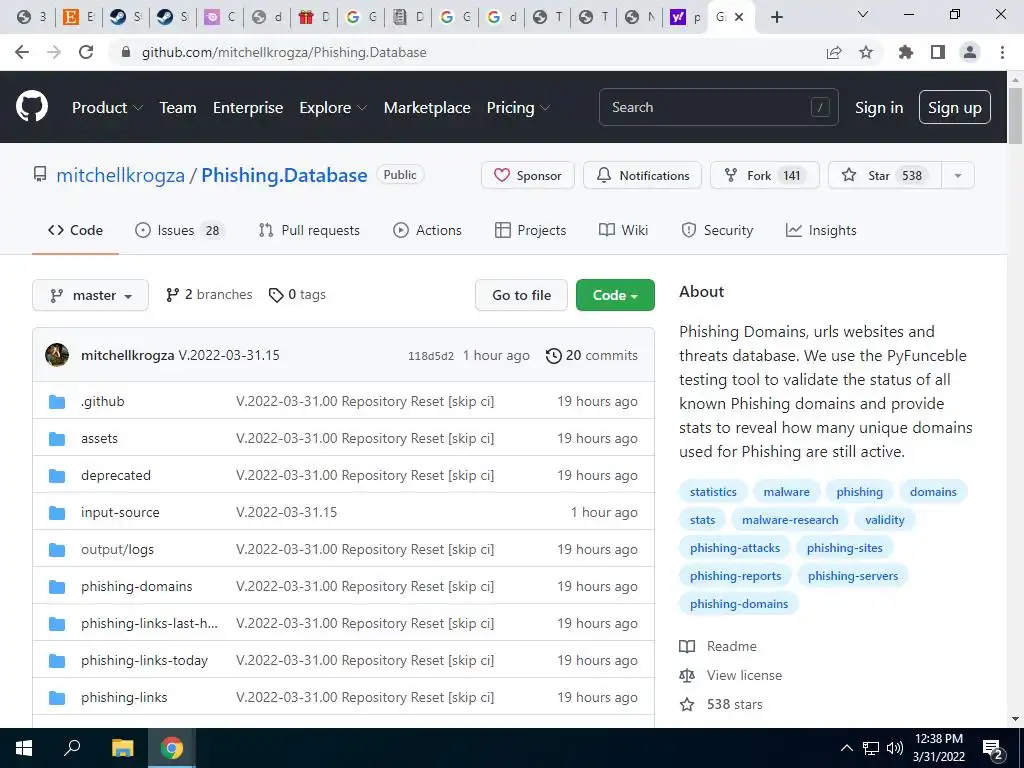This screenshot has width=1024, height=768.
Task: Fork the repository
Action: [765, 175]
